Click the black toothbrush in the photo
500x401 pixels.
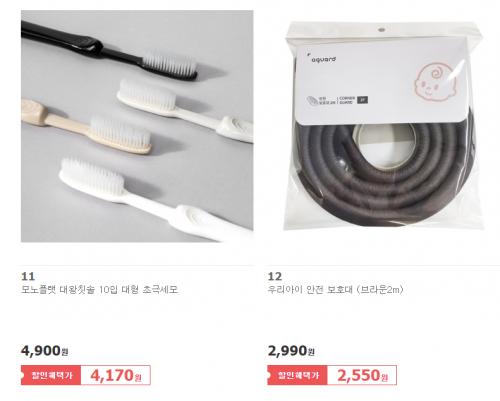point(109,51)
